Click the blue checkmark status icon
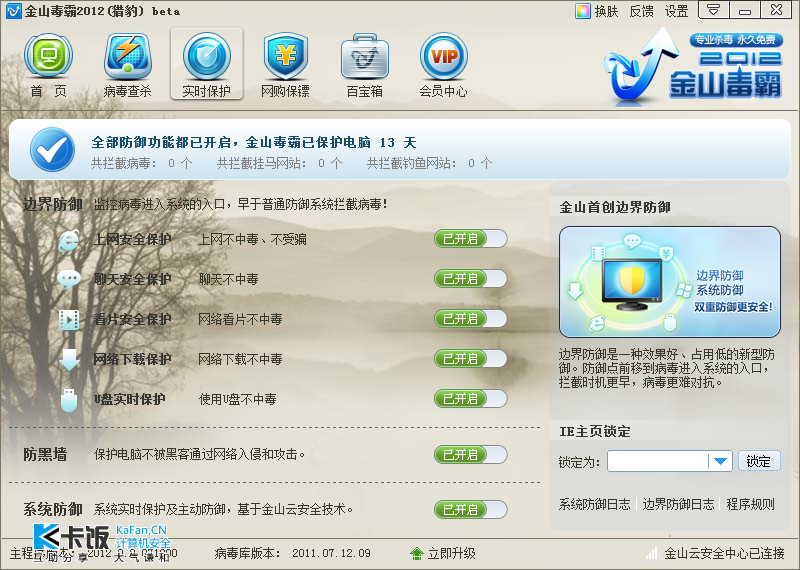800x570 pixels. coord(52,150)
